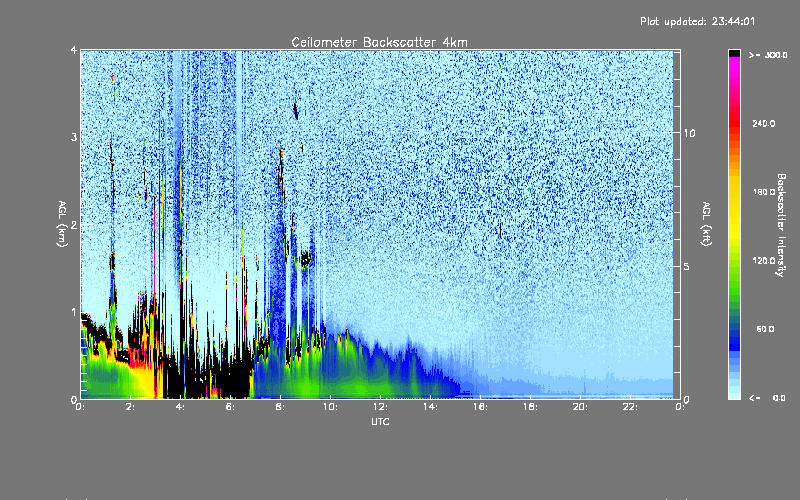Click the "<= 0.0" colorbar label
Viewport: 800px width, 500px height.
[768, 398]
